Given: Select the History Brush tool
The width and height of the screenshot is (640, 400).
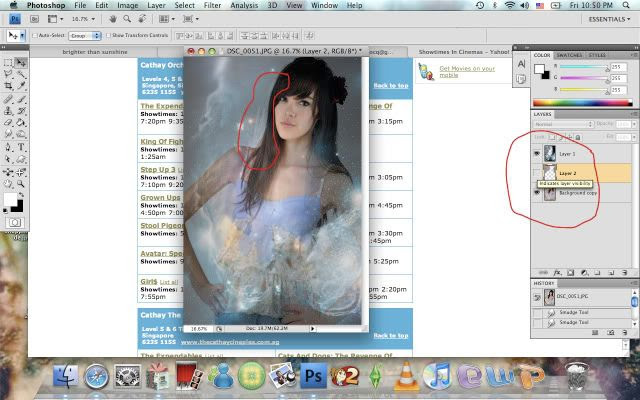Looking at the screenshot, I should point(21,111).
